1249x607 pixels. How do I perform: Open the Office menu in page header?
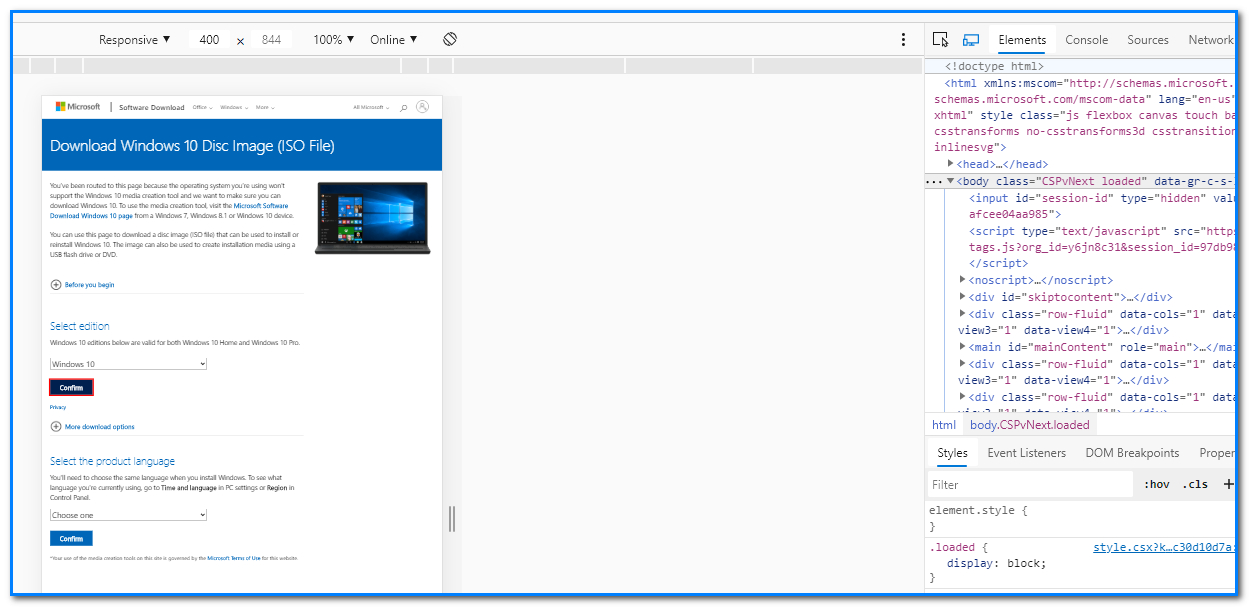pyautogui.click(x=202, y=107)
